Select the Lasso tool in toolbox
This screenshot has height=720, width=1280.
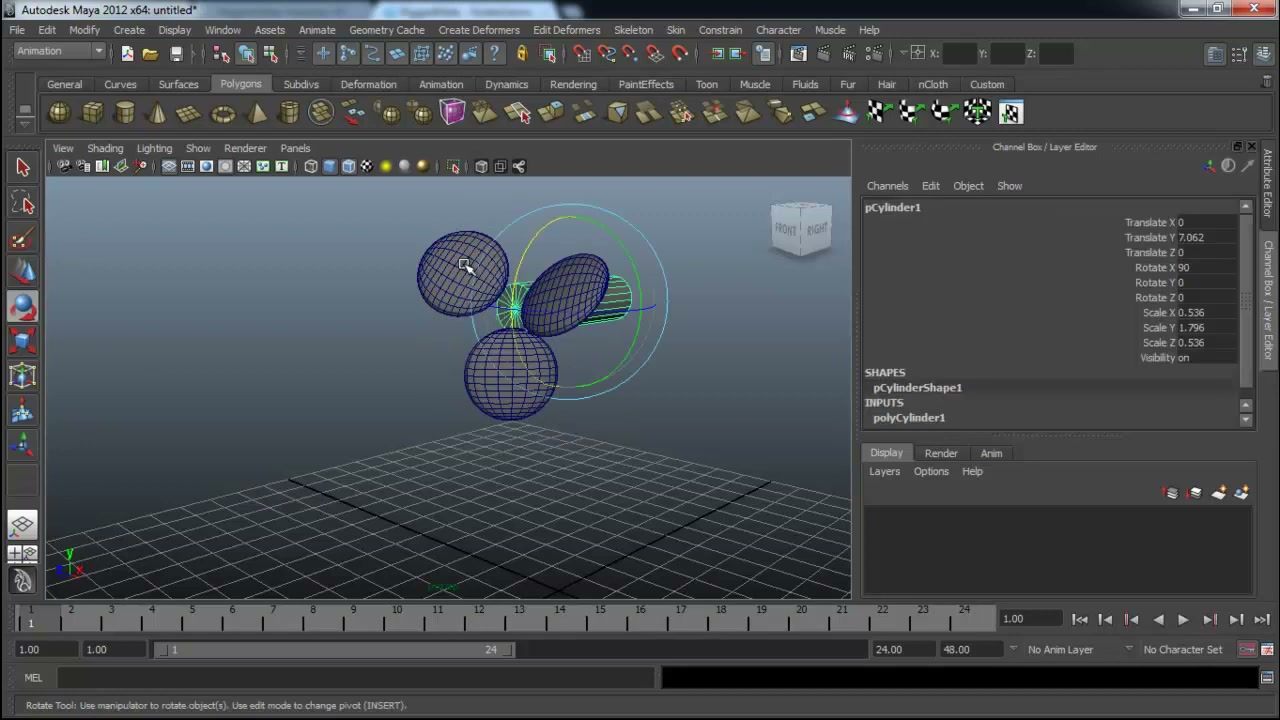click(x=23, y=204)
